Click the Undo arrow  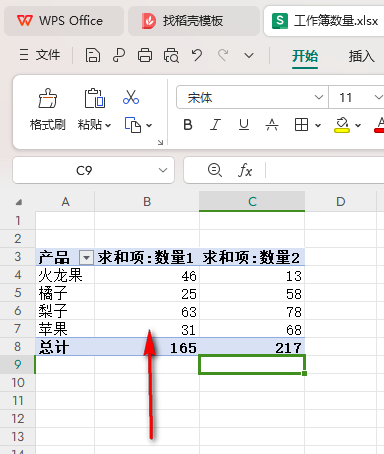197,55
